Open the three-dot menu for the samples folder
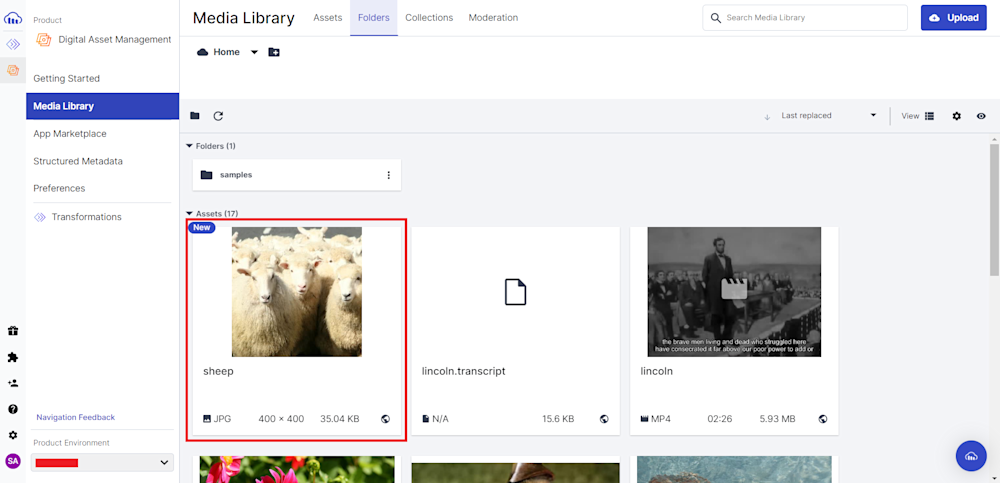The width and height of the screenshot is (1000, 483). [x=389, y=175]
